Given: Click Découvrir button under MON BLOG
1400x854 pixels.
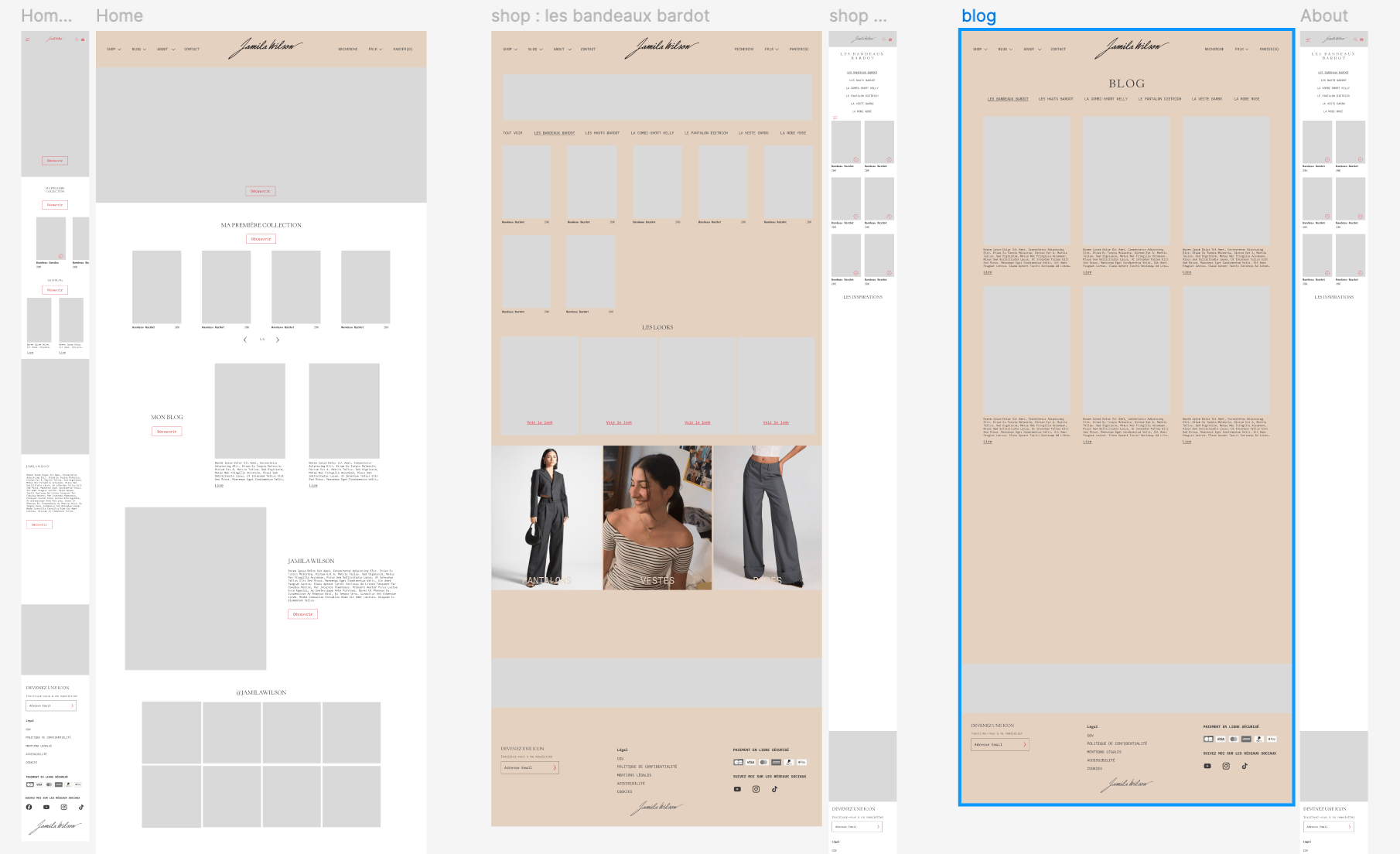Looking at the screenshot, I should [x=167, y=432].
